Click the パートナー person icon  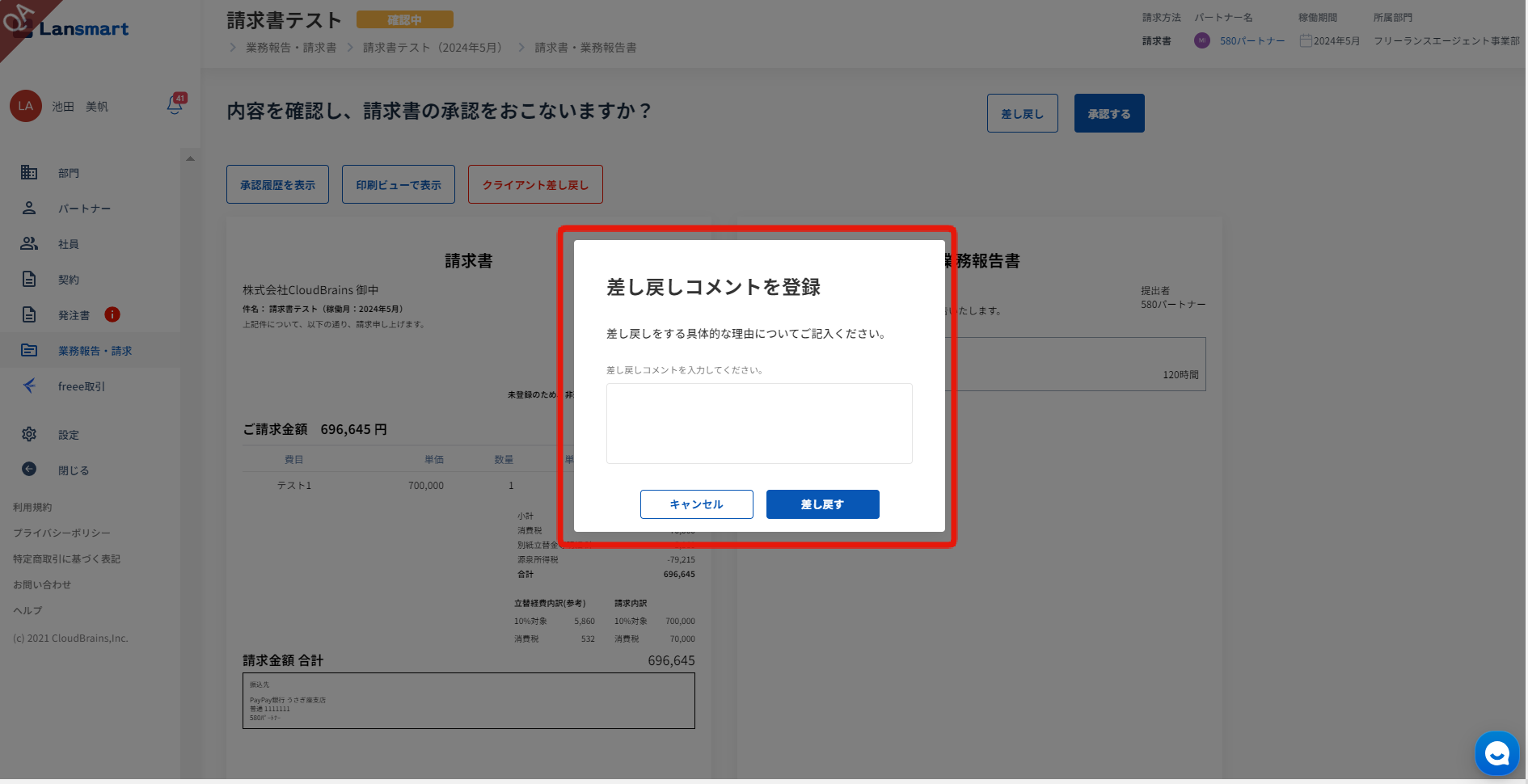click(x=29, y=208)
